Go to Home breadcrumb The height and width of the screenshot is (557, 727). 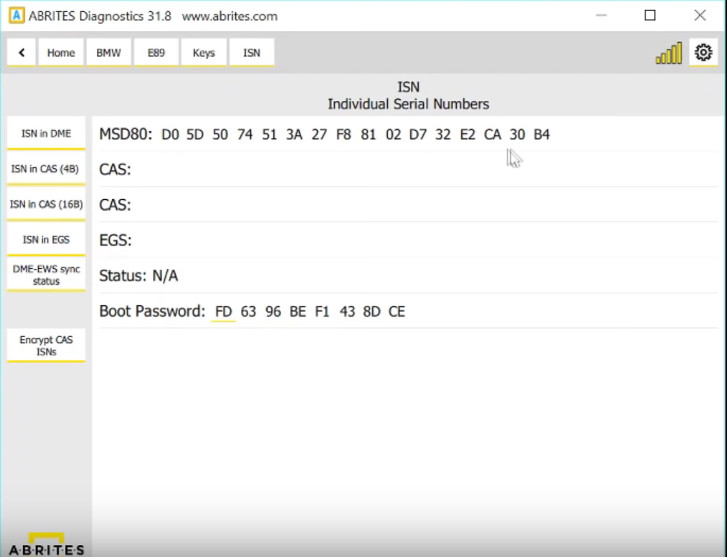pos(61,52)
